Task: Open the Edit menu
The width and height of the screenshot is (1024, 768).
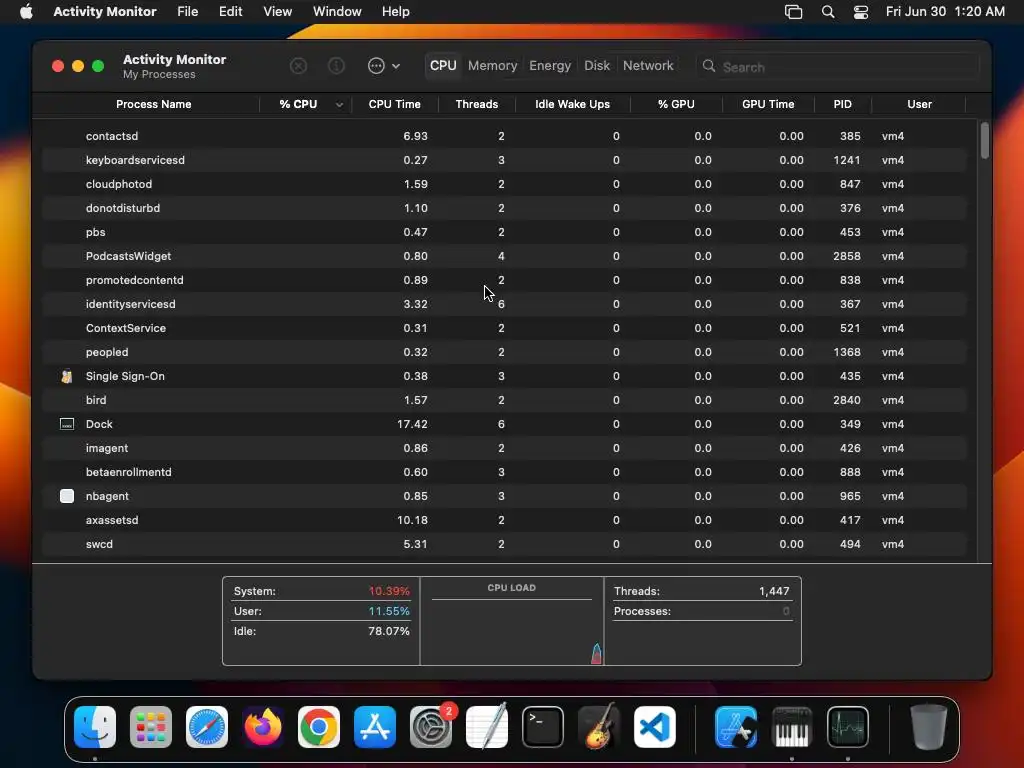Action: click(x=231, y=12)
